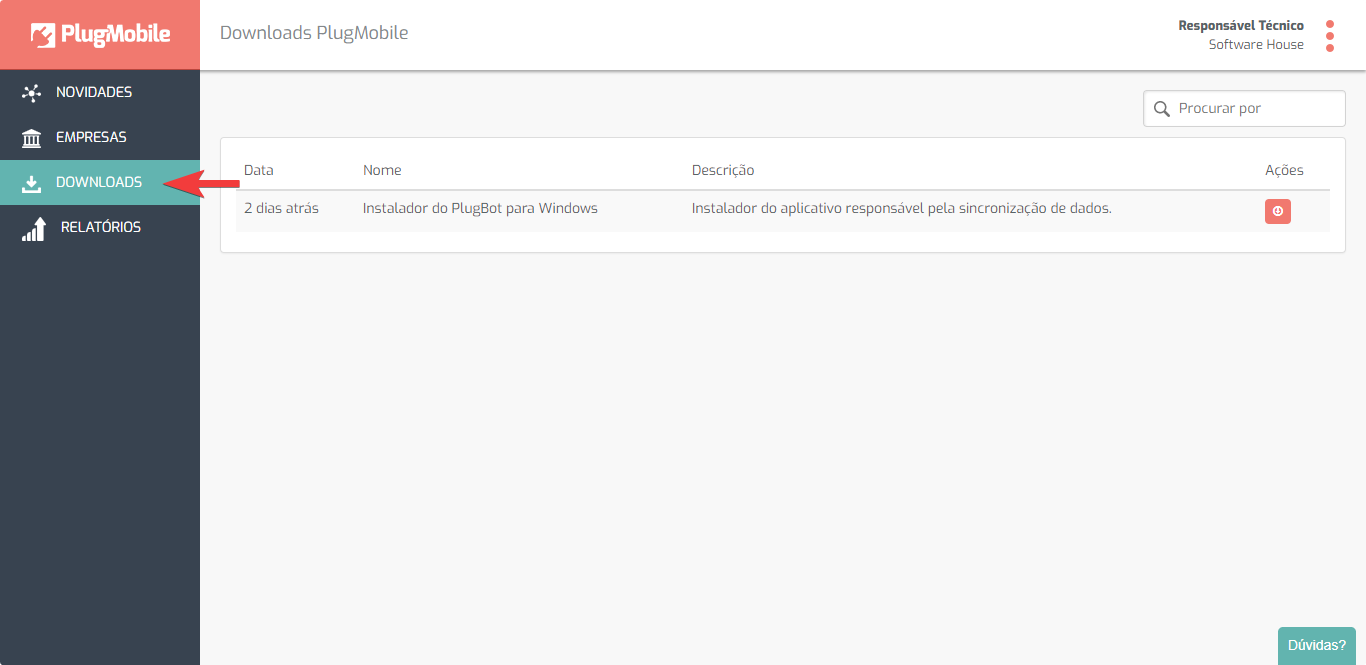Click the search magnifier icon
The image size is (1366, 665).
pyautogui.click(x=1162, y=108)
